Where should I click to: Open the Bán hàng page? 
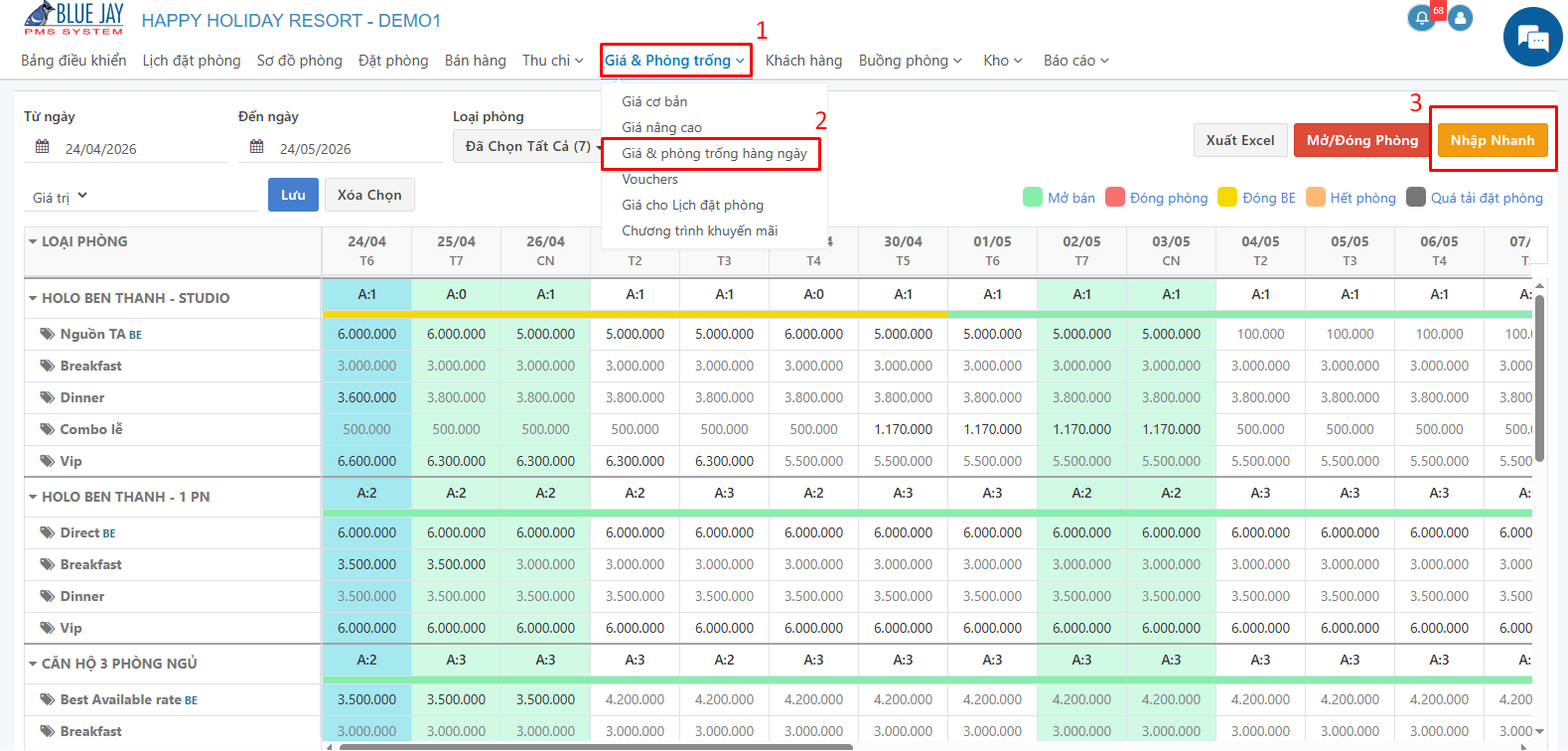click(x=476, y=61)
